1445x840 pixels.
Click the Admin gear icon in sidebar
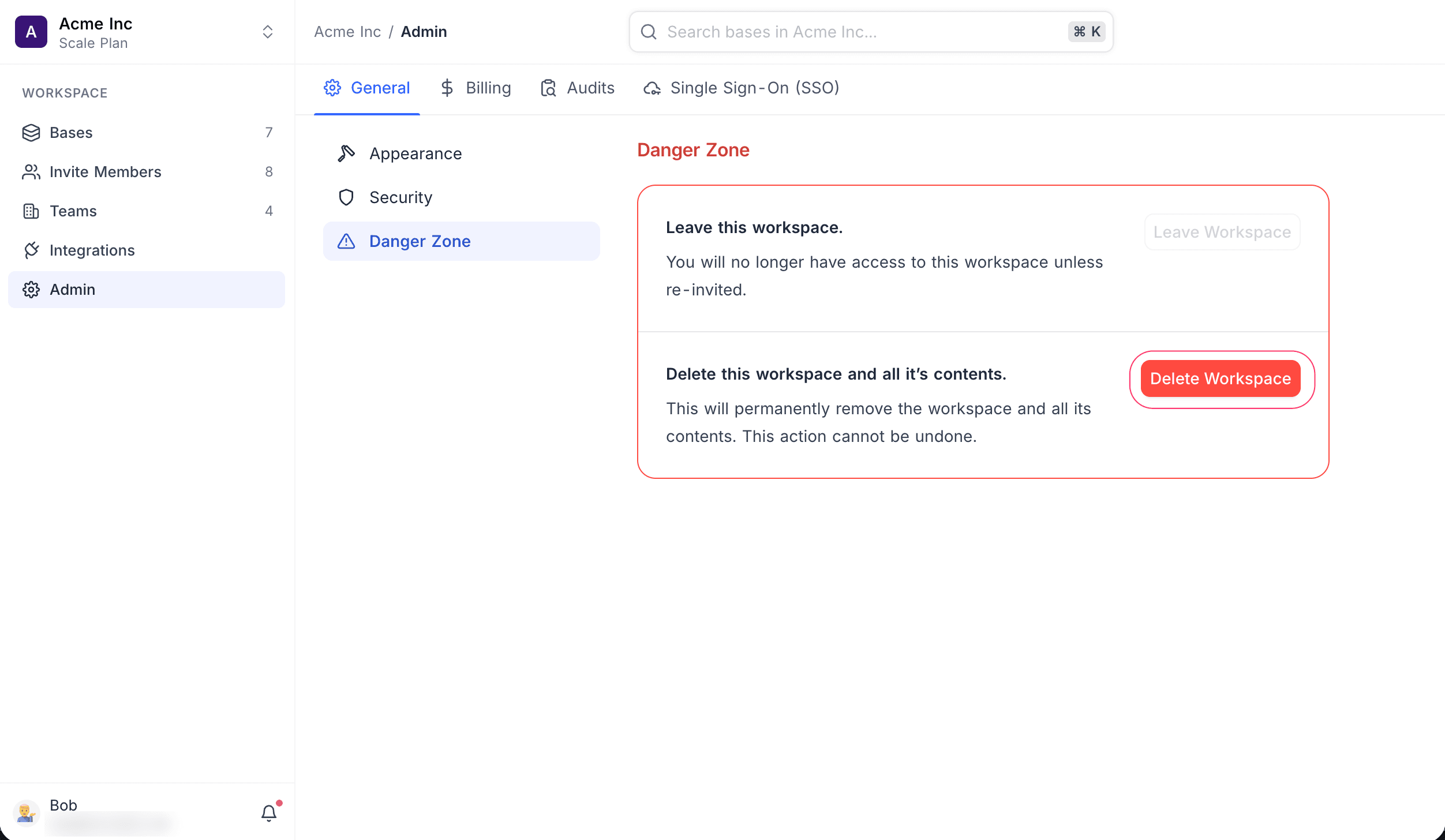coord(31,290)
